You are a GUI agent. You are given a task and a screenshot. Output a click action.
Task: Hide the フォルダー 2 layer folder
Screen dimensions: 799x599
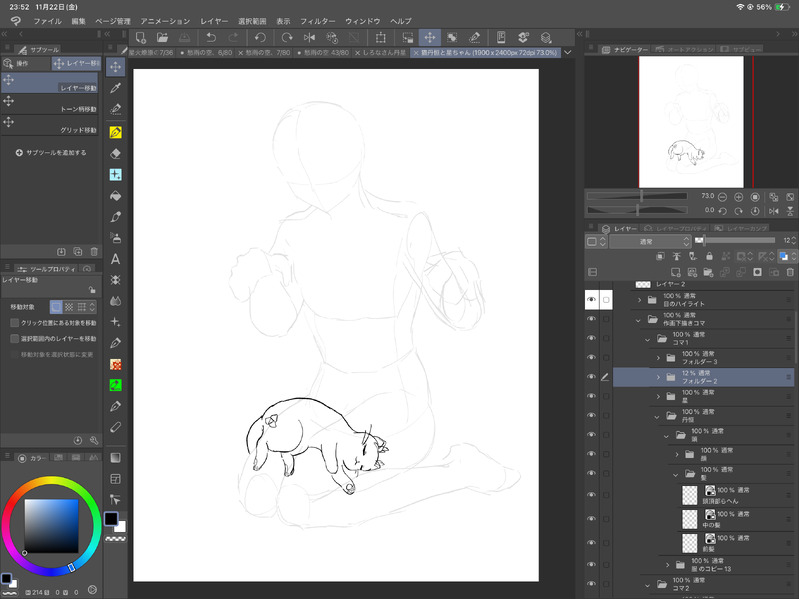pos(591,378)
